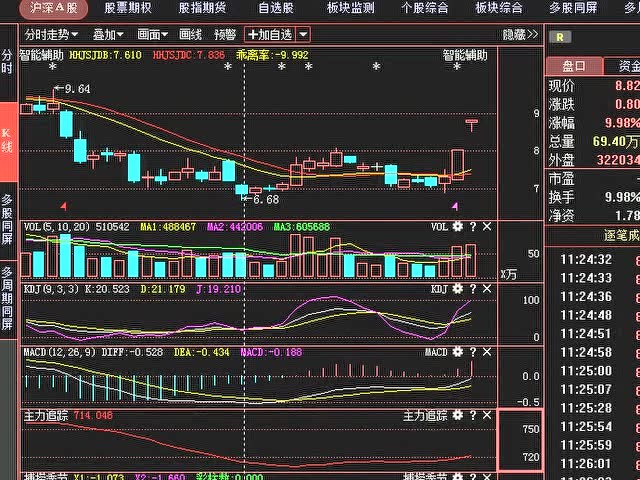Select the 多周期同屏 side tab
This screenshot has height=480, width=640.
click(x=7, y=298)
